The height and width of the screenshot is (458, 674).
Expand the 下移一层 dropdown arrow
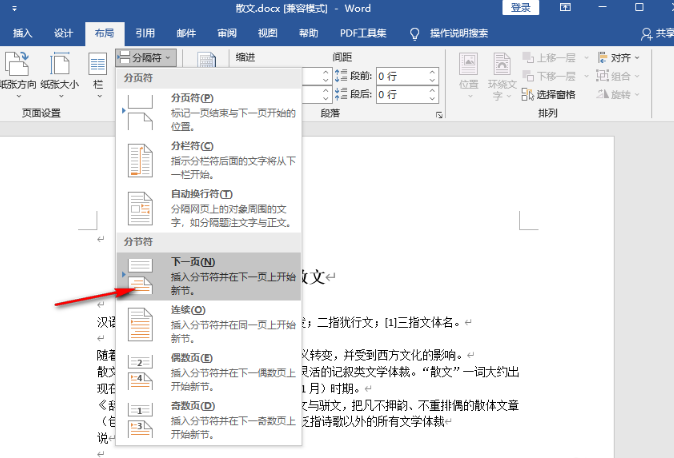point(586,76)
